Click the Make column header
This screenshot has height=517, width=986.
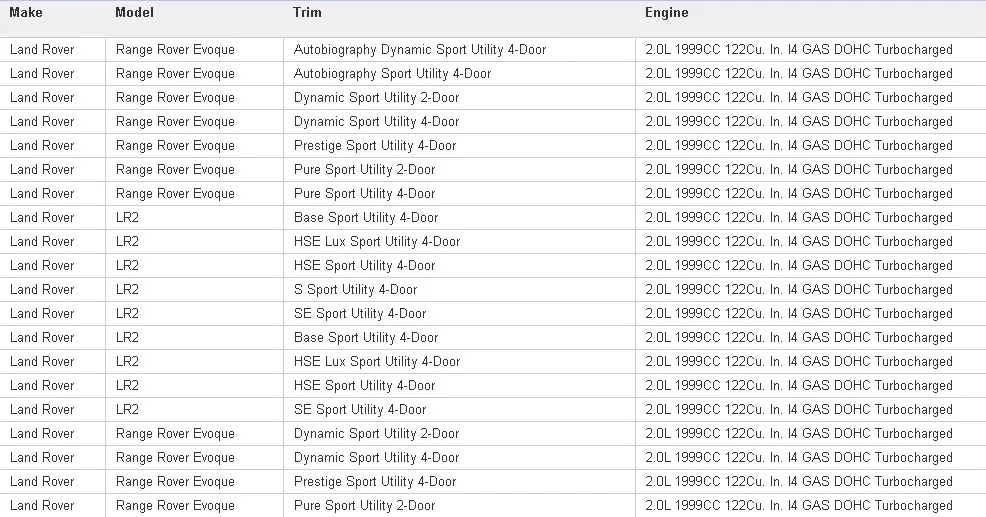26,13
